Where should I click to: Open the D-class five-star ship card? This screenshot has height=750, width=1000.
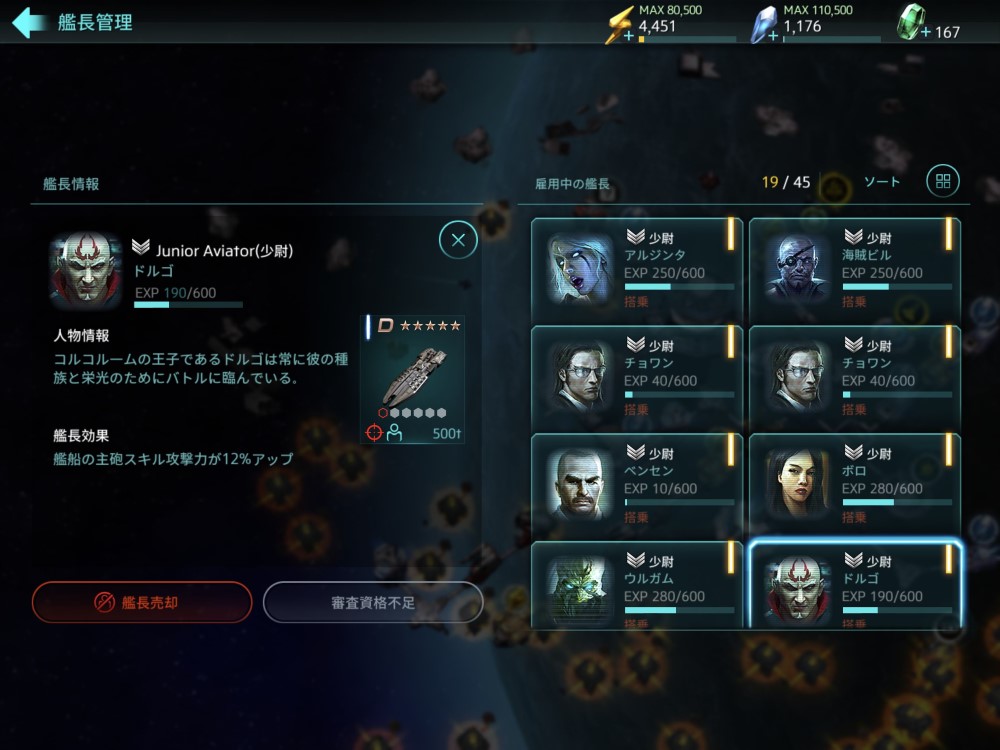pyautogui.click(x=412, y=379)
